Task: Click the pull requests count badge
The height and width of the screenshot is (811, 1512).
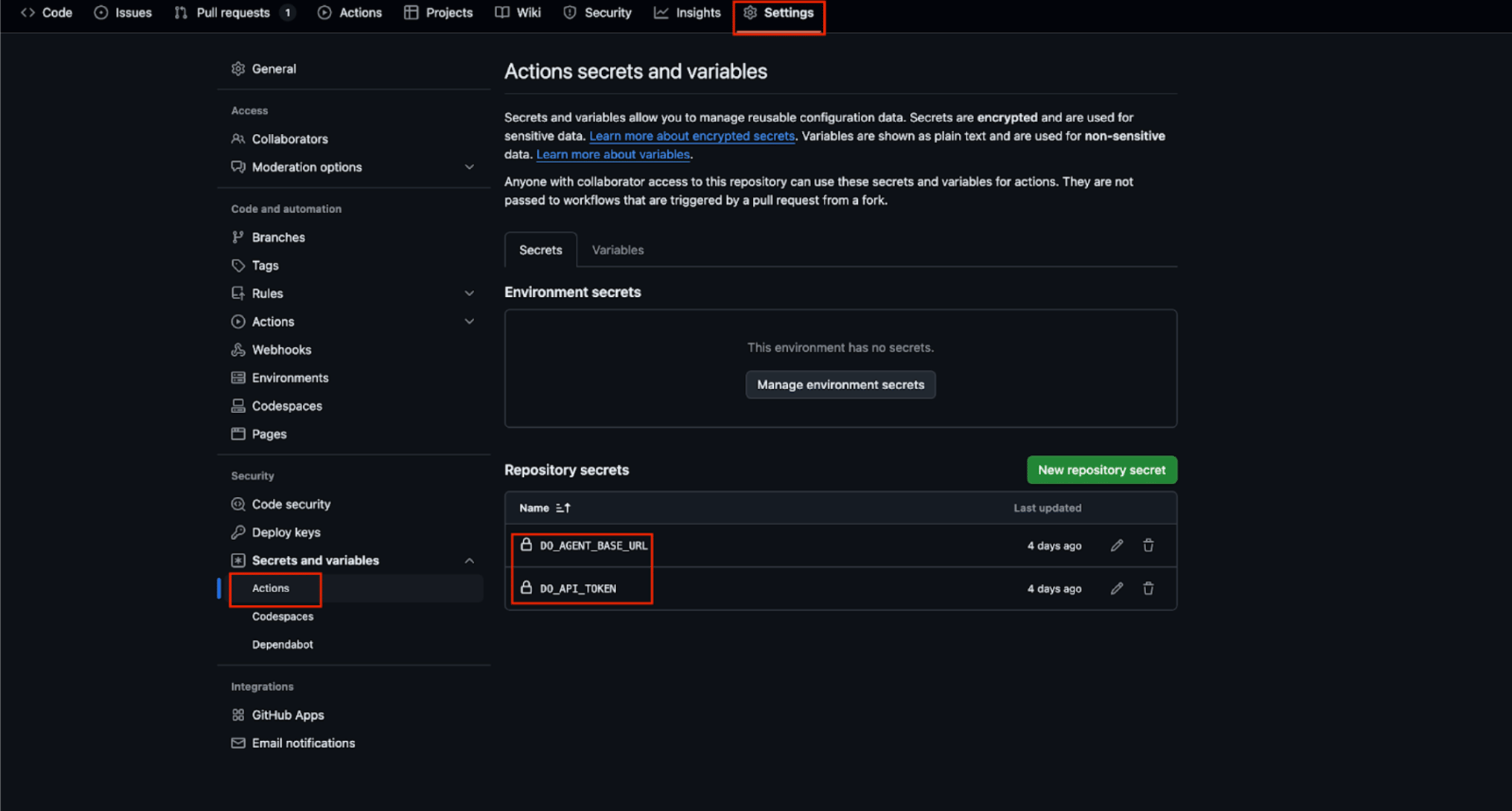Action: 287,13
